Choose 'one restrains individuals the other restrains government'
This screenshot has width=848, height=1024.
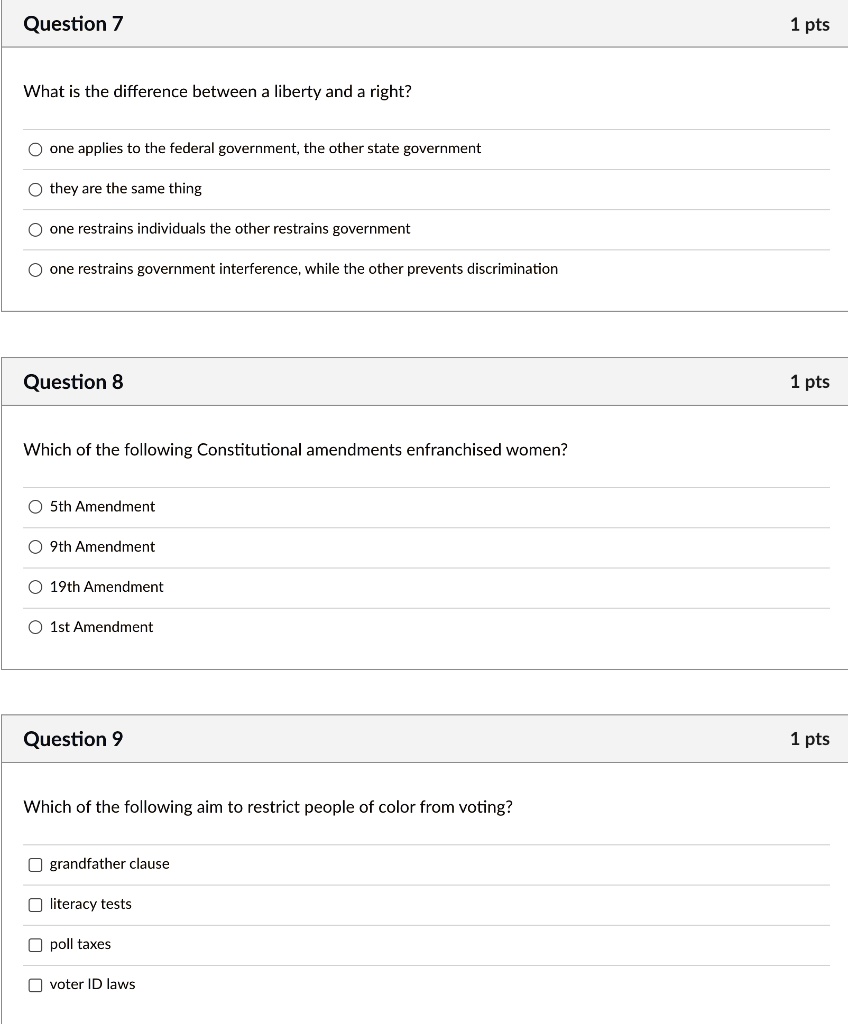(35, 229)
